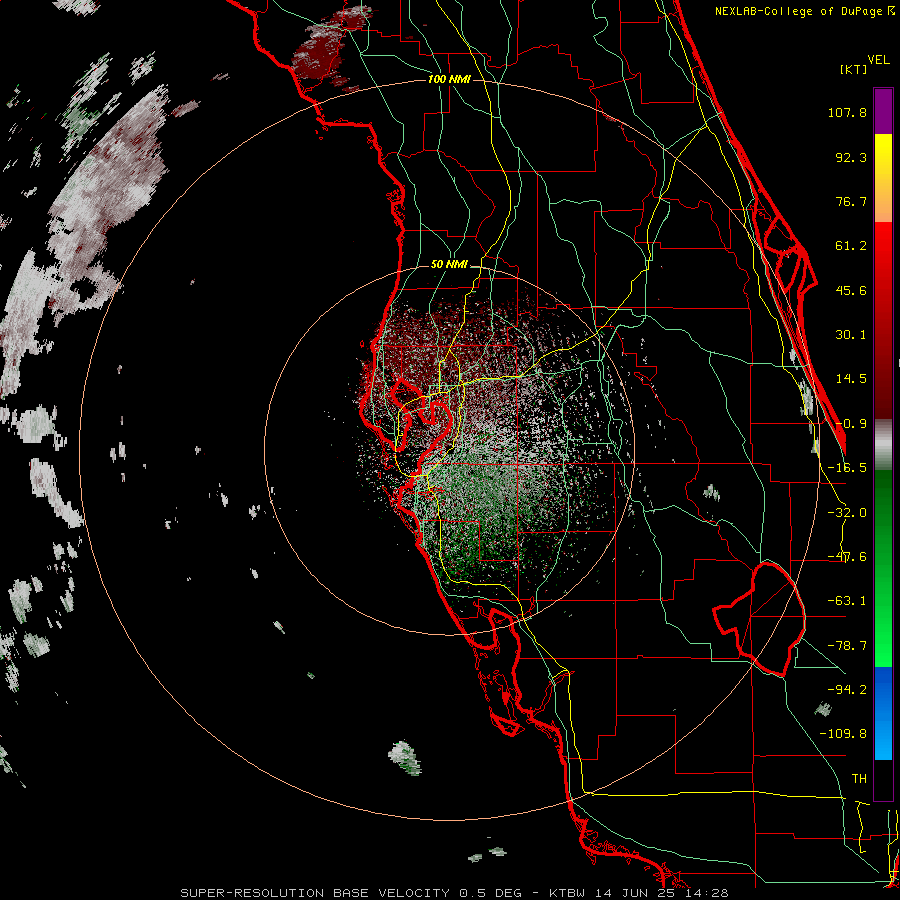Click the 100 NMI range ring label
This screenshot has height=900, width=900.
pyautogui.click(x=449, y=79)
